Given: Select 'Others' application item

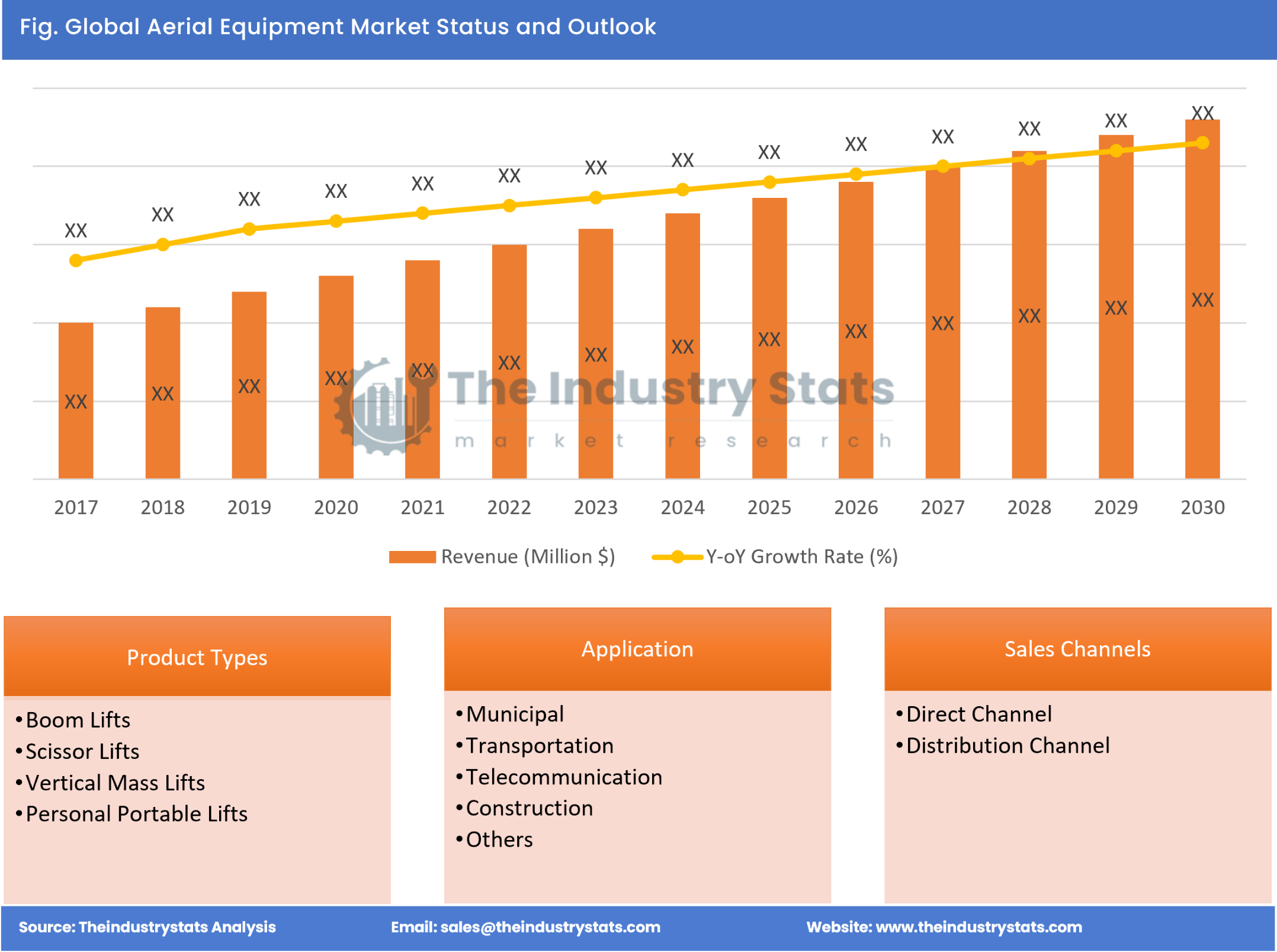Looking at the screenshot, I should [499, 840].
